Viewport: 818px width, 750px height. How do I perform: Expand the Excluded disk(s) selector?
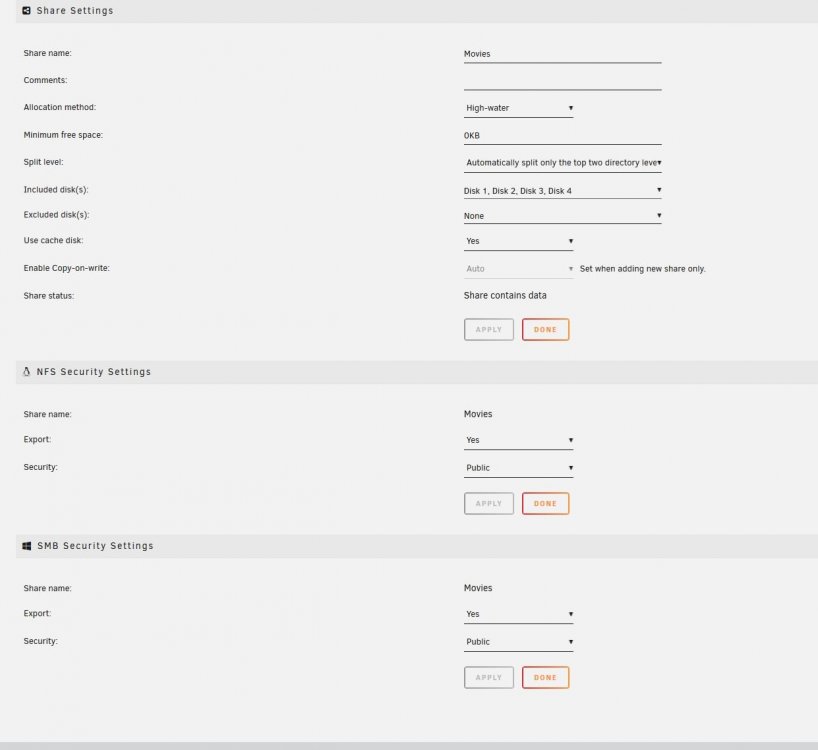coord(562,216)
